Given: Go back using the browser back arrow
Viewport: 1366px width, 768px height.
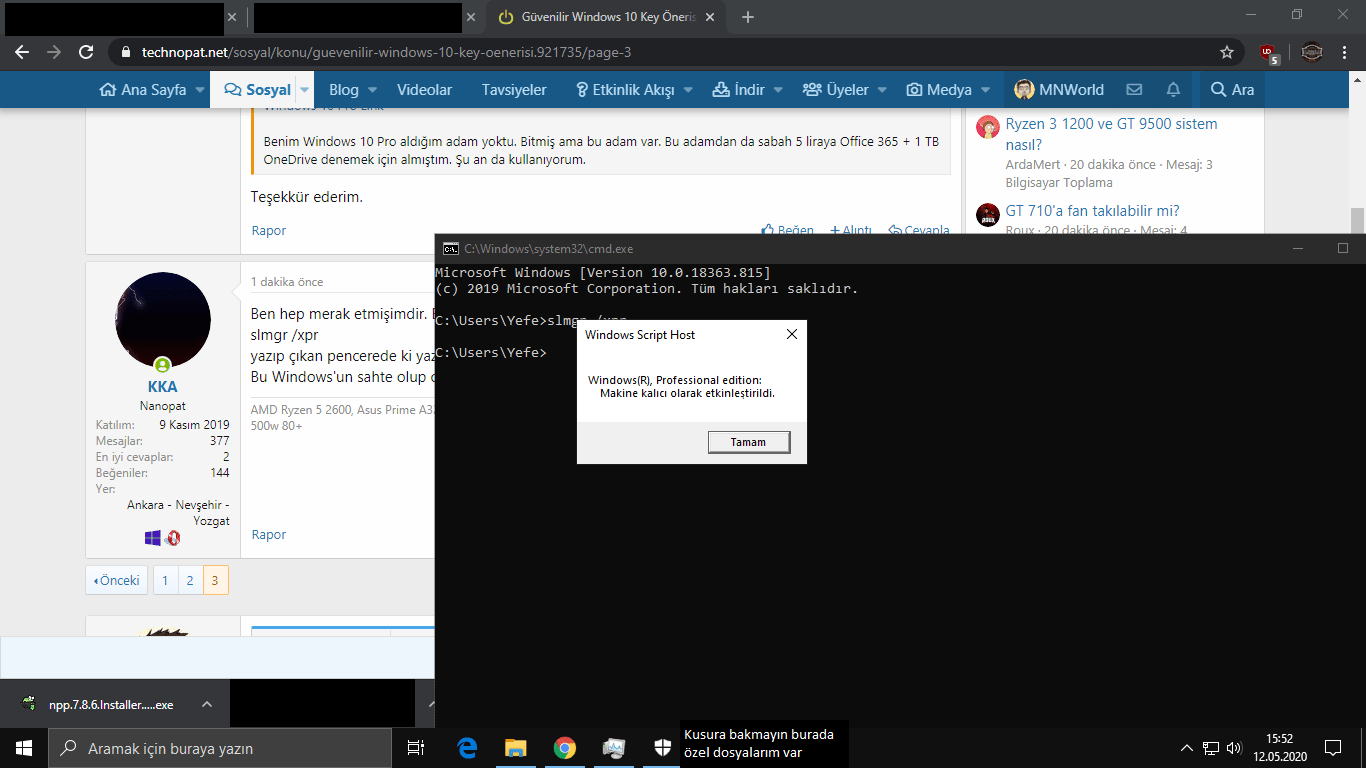Looking at the screenshot, I should (x=22, y=52).
